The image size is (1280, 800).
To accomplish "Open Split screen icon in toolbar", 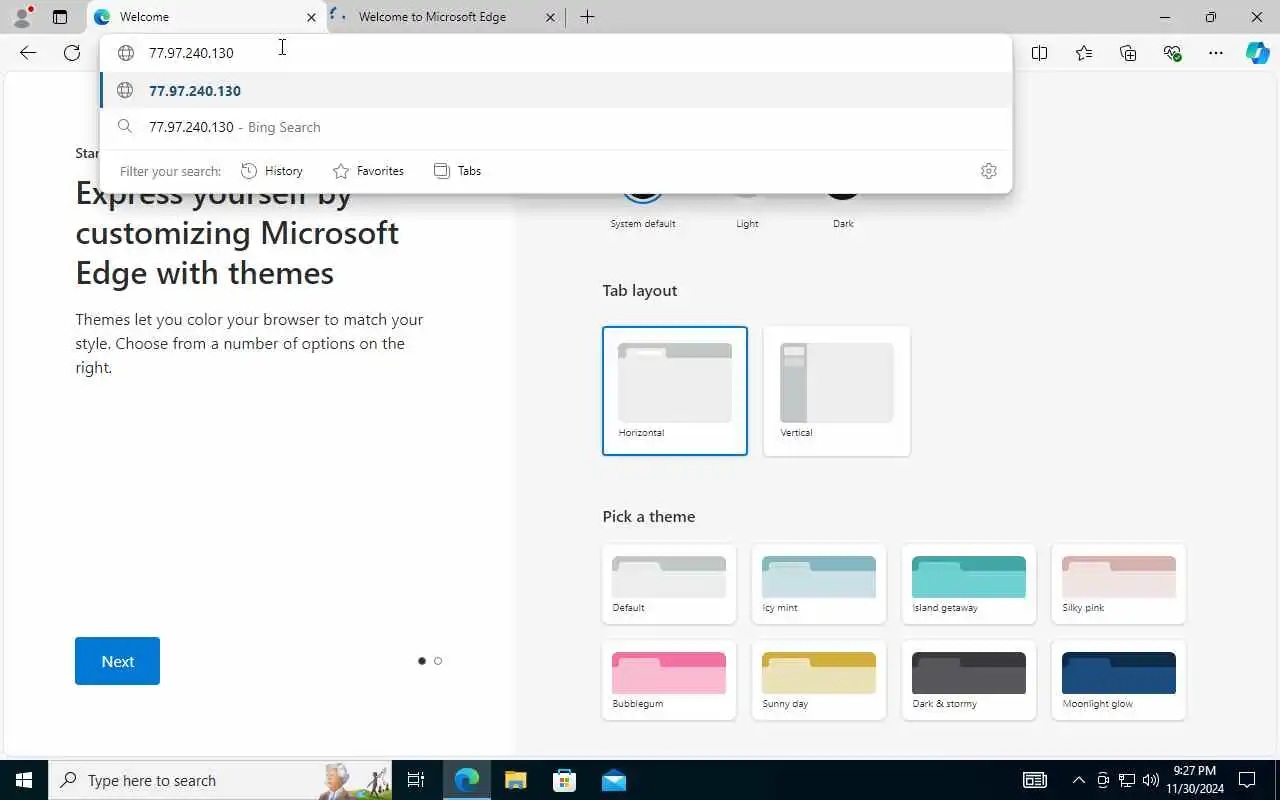I will pos(1040,53).
